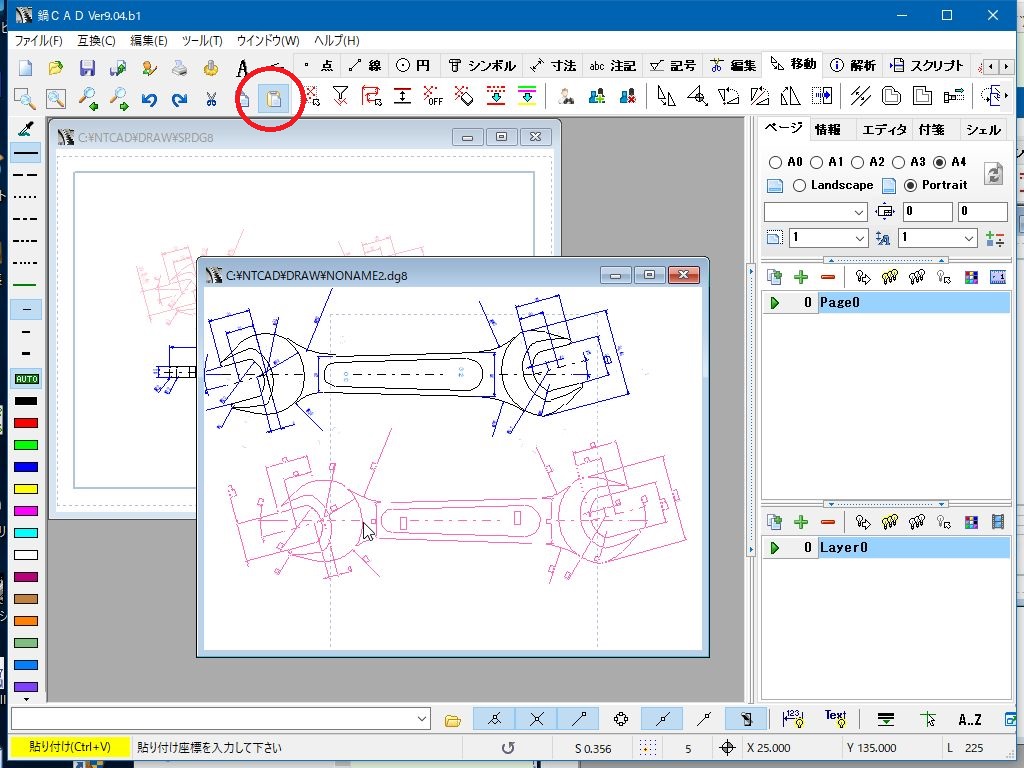Click the funnel filter selection icon
This screenshot has width=1024, height=768.
(x=340, y=97)
